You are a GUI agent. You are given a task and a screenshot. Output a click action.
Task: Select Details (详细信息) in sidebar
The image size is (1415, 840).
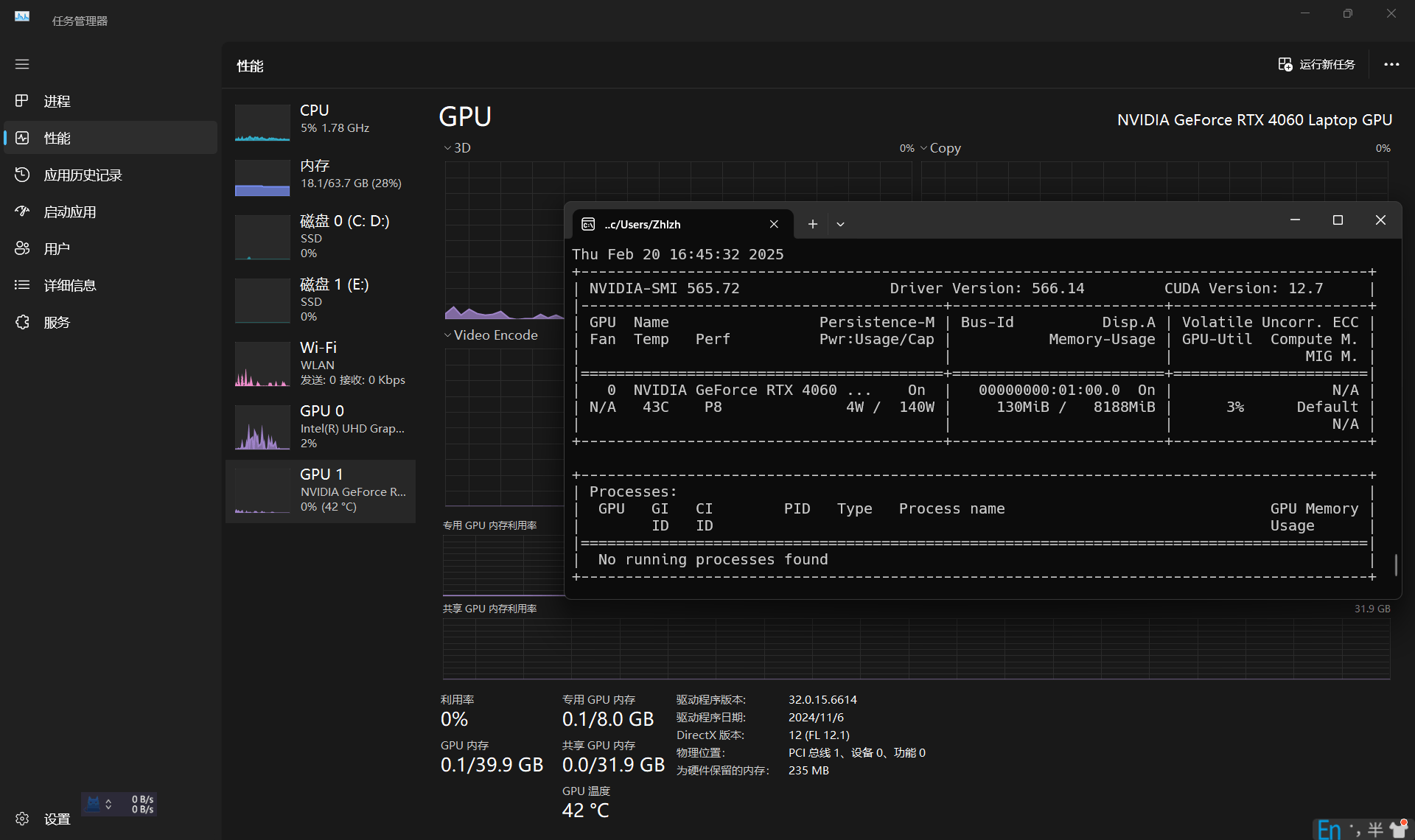[69, 285]
